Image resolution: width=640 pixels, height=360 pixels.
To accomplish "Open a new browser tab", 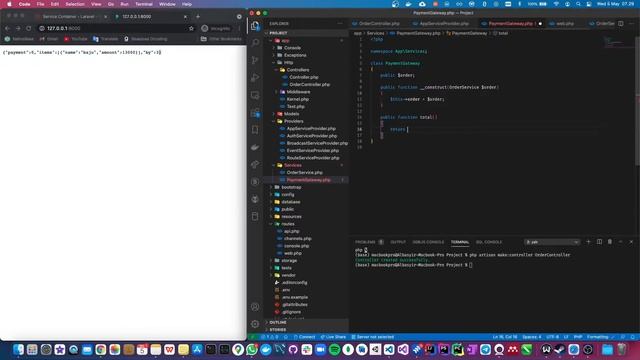I will pyautogui.click(x=198, y=16).
